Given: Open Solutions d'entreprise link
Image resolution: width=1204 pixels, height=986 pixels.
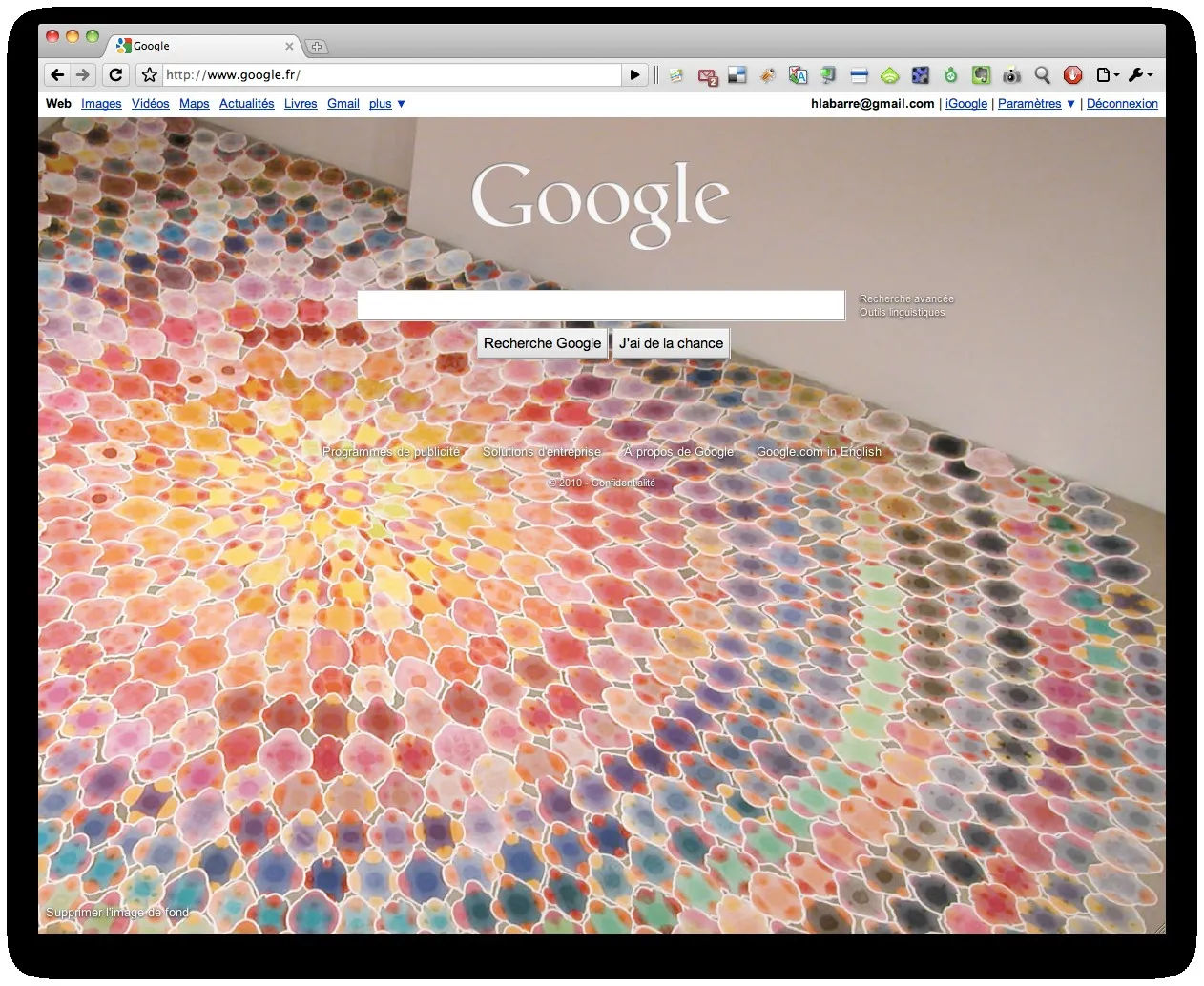Looking at the screenshot, I should (x=542, y=452).
